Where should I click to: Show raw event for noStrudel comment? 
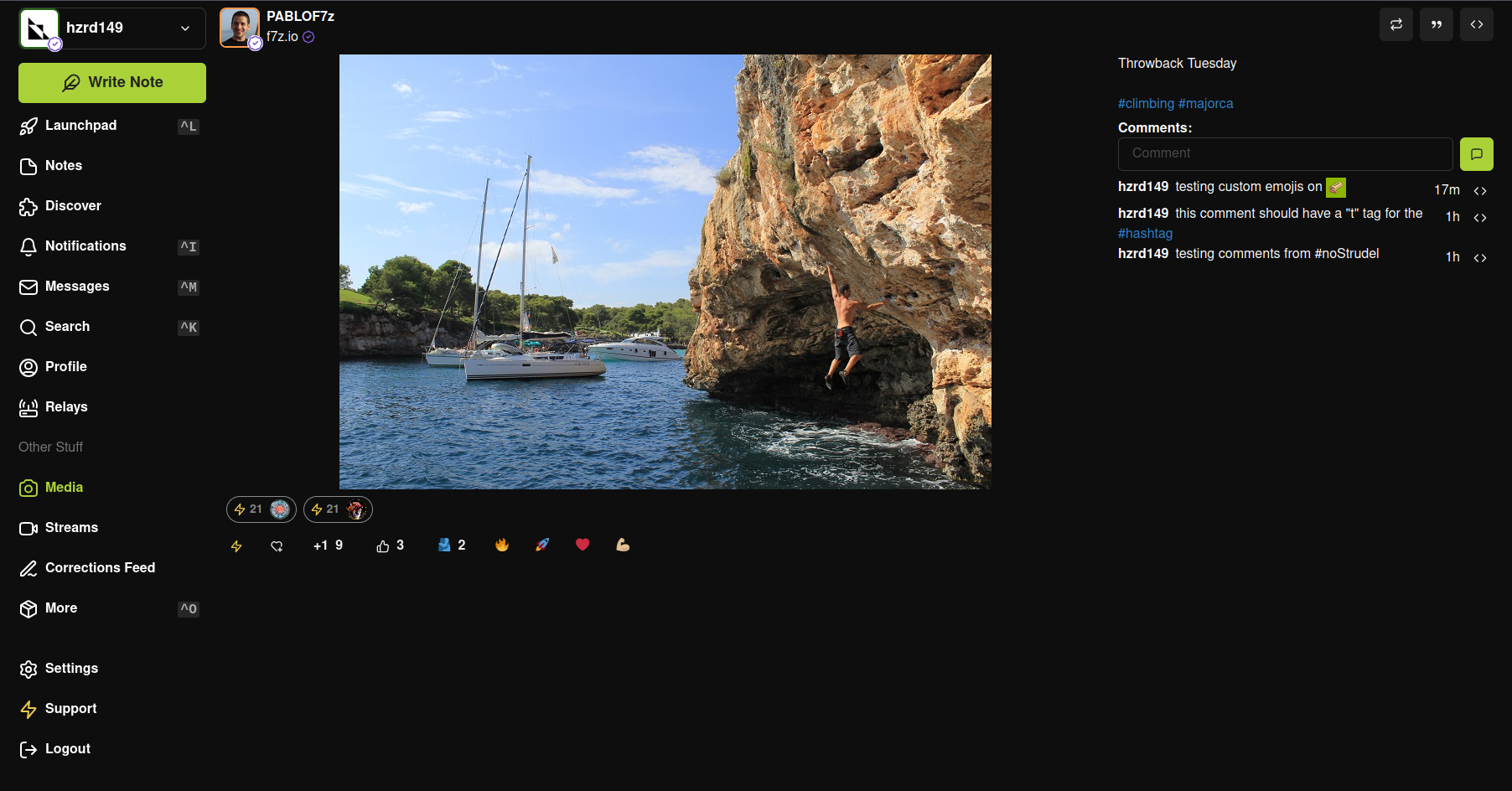pyautogui.click(x=1480, y=258)
